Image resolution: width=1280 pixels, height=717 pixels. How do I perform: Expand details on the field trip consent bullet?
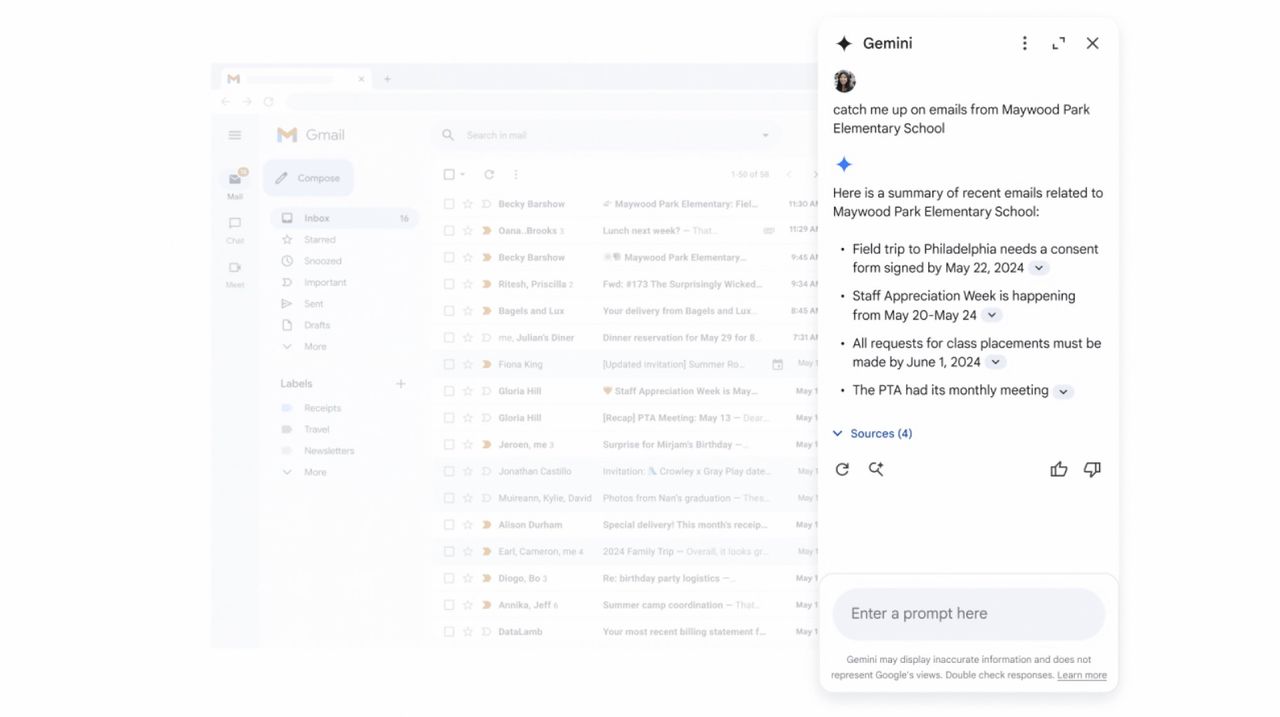click(1038, 267)
